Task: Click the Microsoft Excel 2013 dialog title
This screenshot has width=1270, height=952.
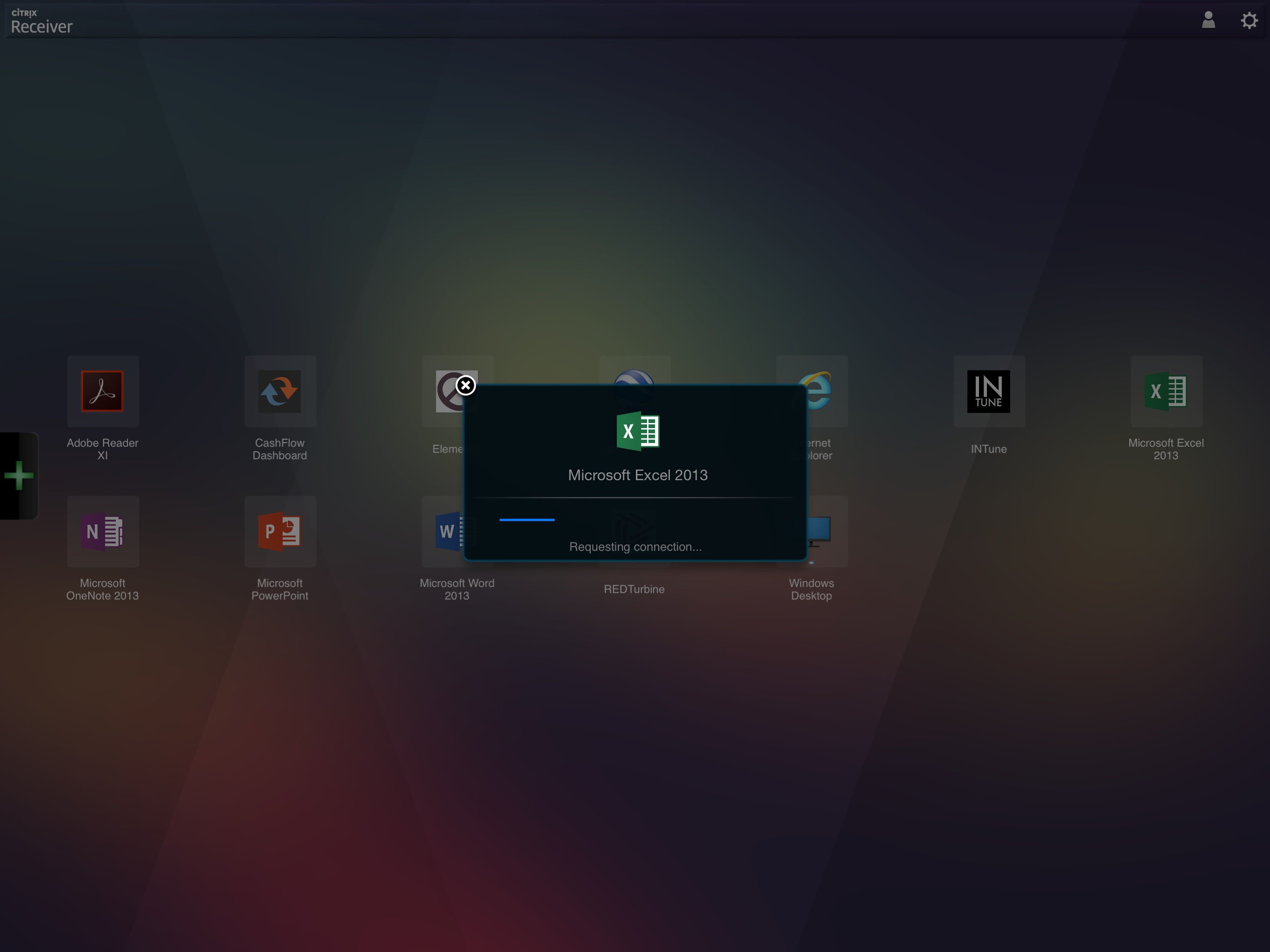Action: pyautogui.click(x=637, y=475)
